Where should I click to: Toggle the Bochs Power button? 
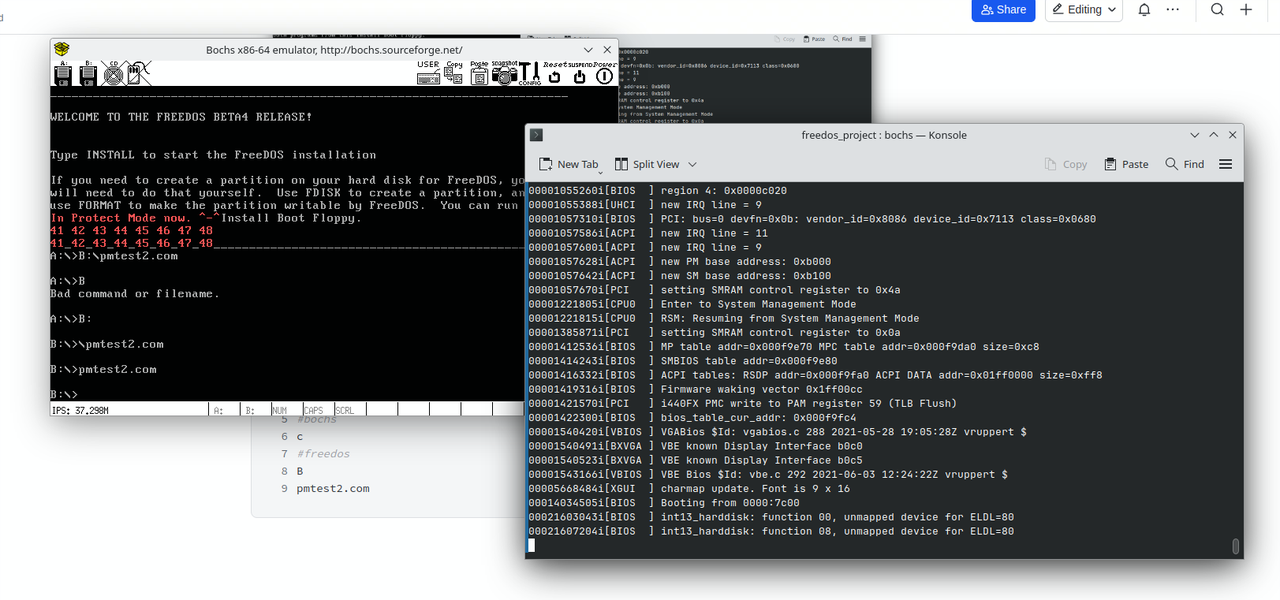(605, 73)
